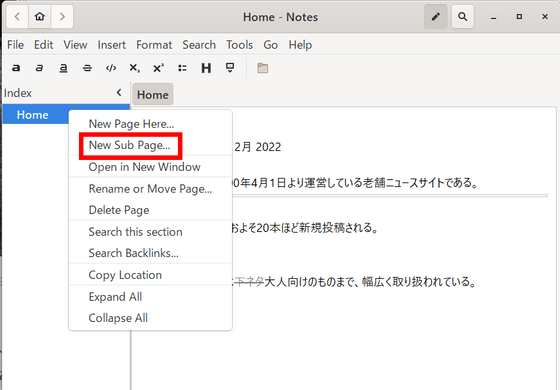Apply verbatim code formatting icon
This screenshot has width=560, height=390.
[111, 68]
